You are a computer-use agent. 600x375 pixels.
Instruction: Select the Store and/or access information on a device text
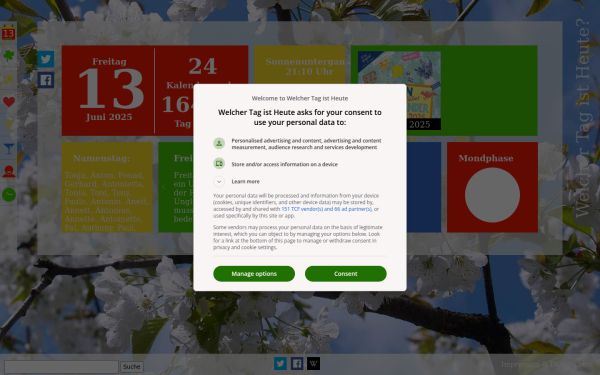284,164
